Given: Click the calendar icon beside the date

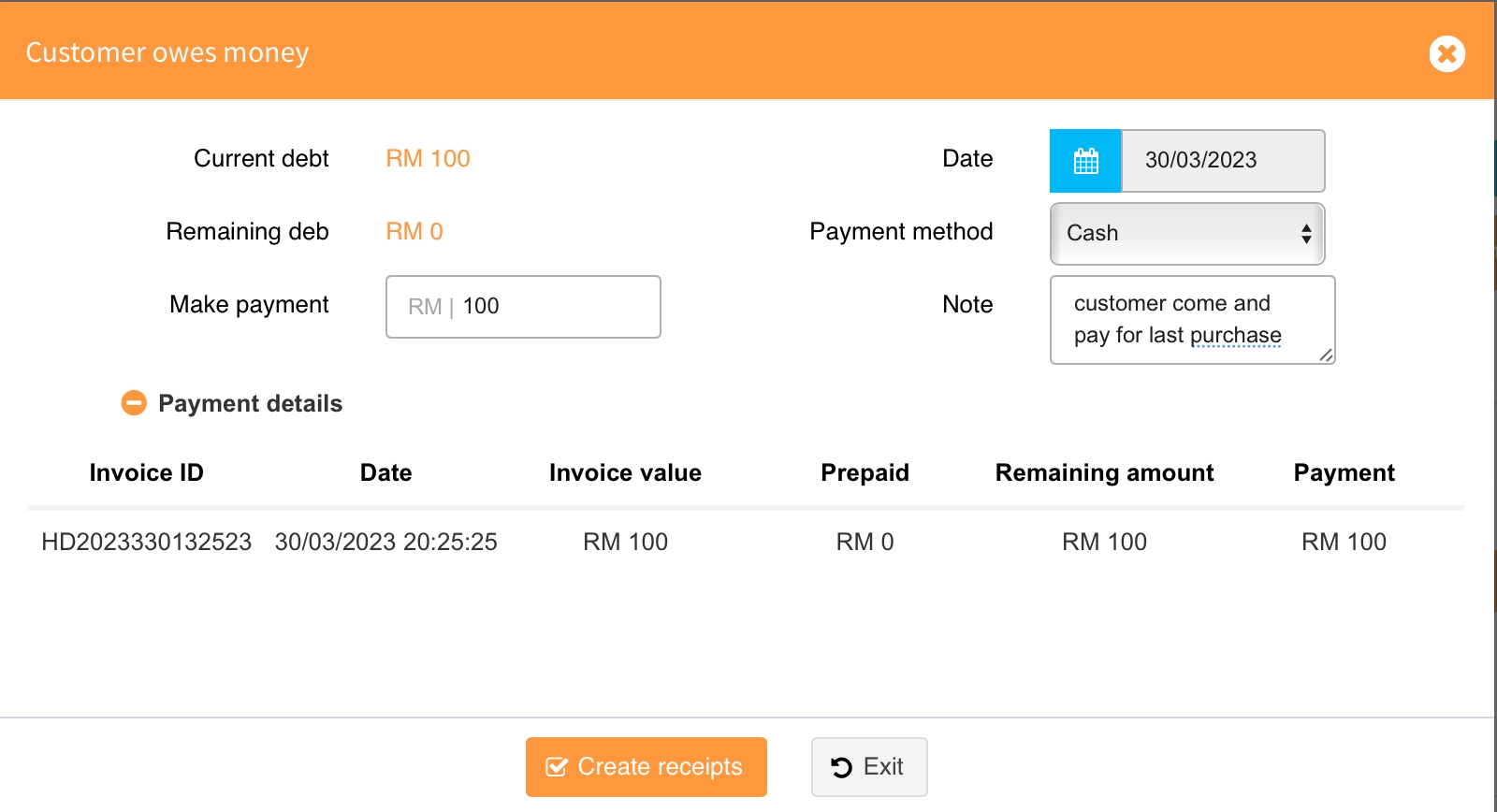Looking at the screenshot, I should tap(1085, 161).
